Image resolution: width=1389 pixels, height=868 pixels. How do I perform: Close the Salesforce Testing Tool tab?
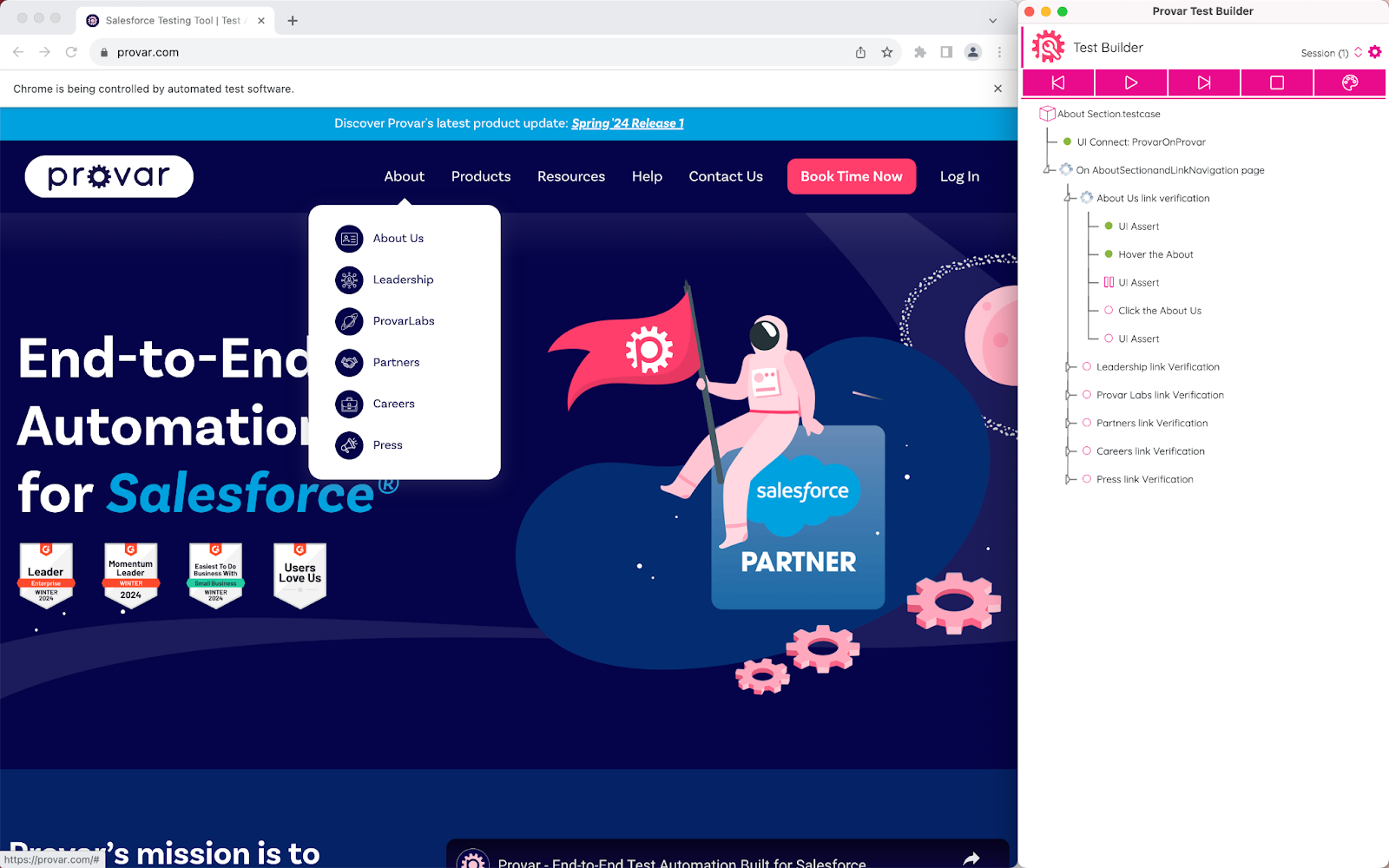tap(261, 20)
